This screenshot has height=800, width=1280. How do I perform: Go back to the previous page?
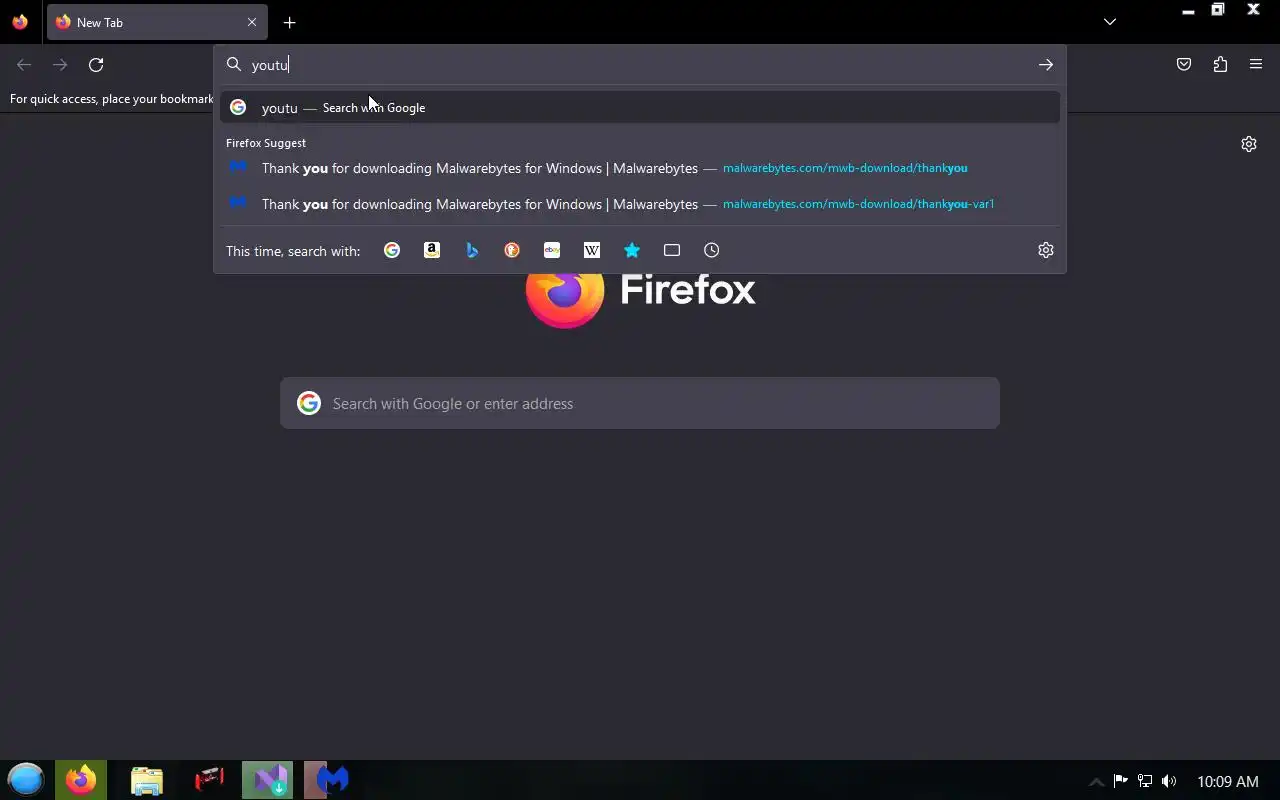[24, 65]
